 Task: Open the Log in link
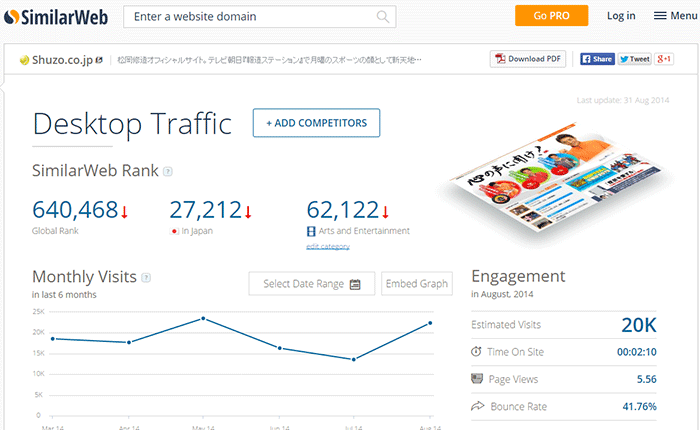(x=621, y=16)
